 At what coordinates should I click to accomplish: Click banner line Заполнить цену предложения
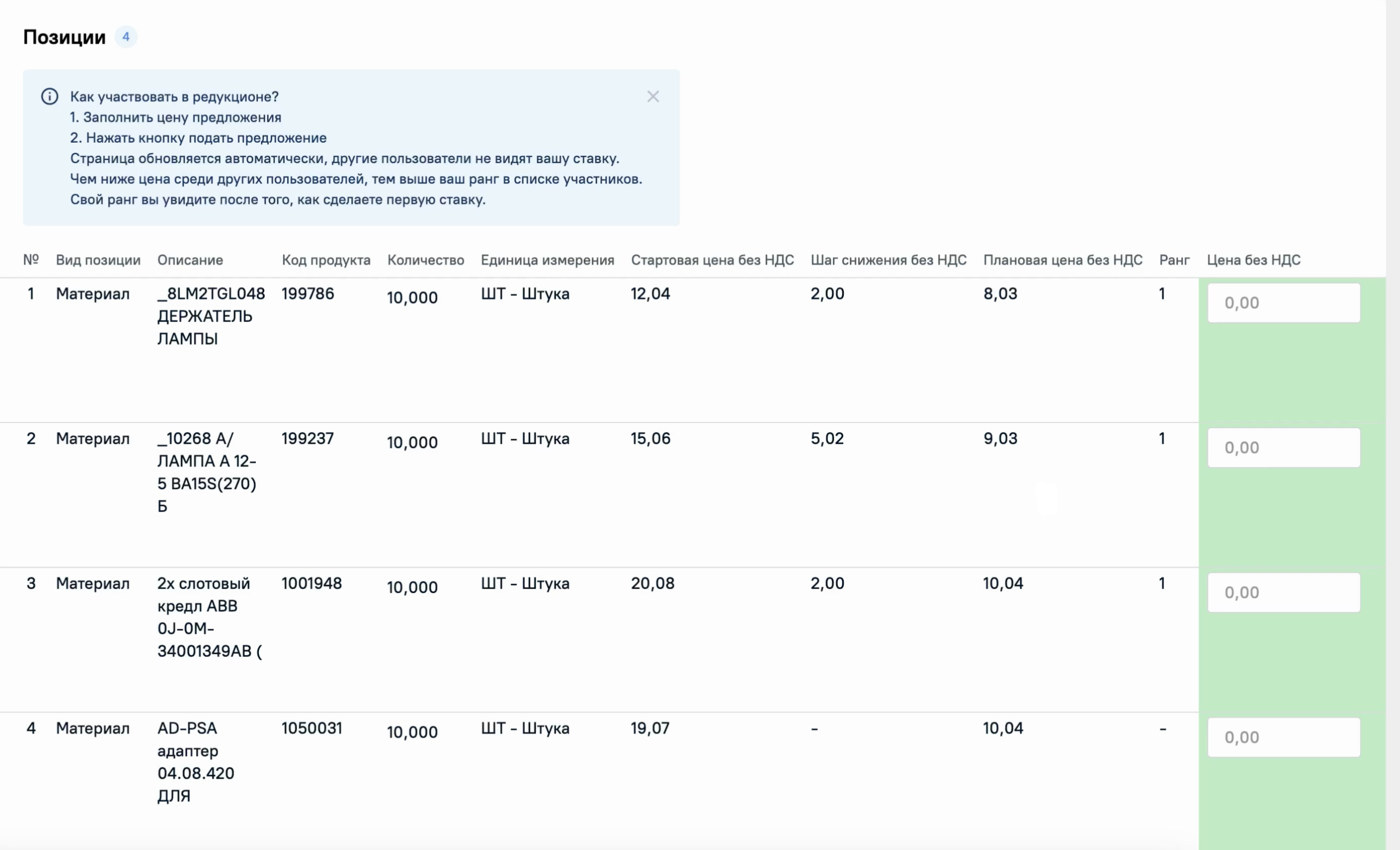tap(175, 117)
